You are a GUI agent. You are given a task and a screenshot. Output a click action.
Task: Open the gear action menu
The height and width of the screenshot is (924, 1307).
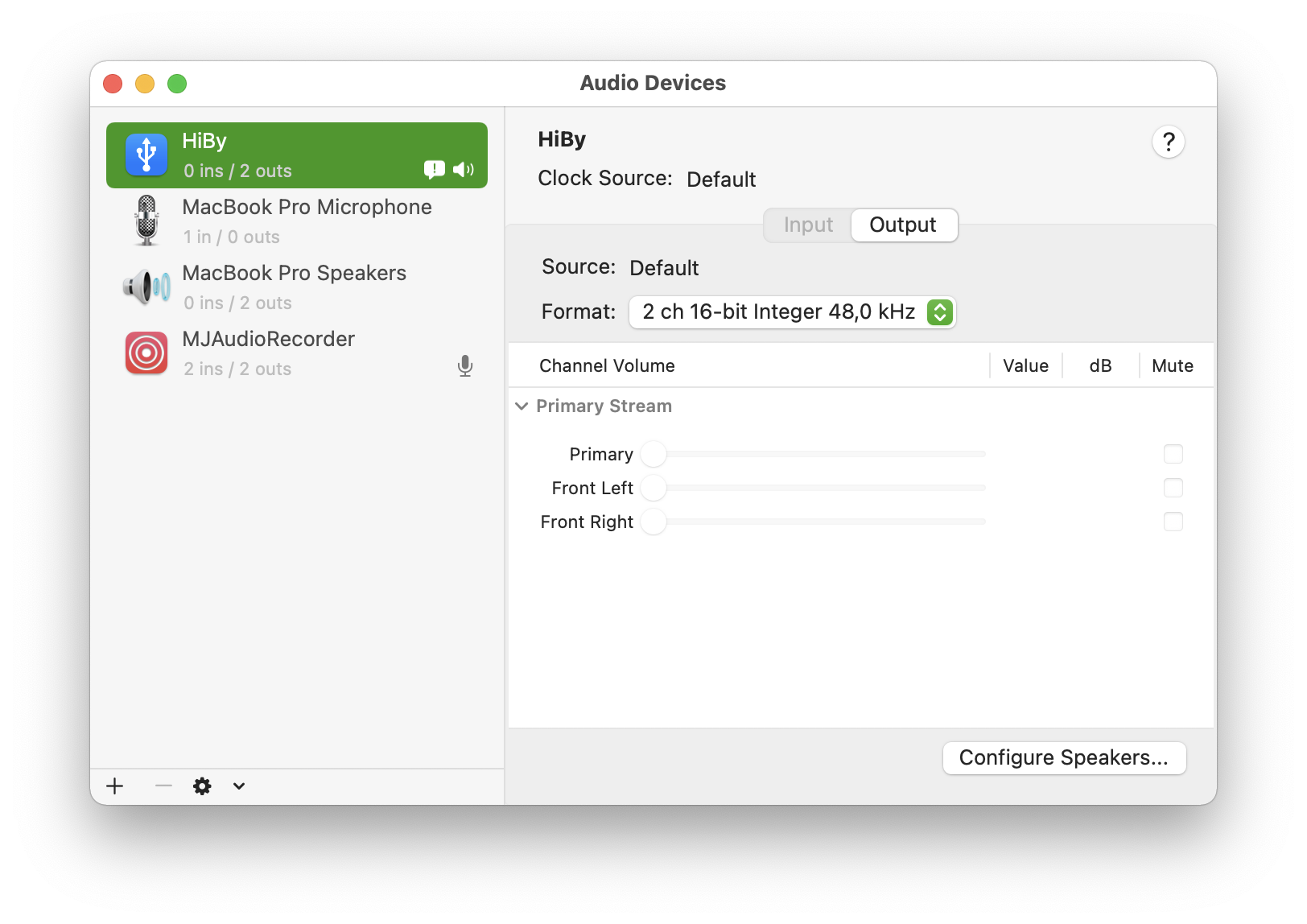tap(202, 786)
